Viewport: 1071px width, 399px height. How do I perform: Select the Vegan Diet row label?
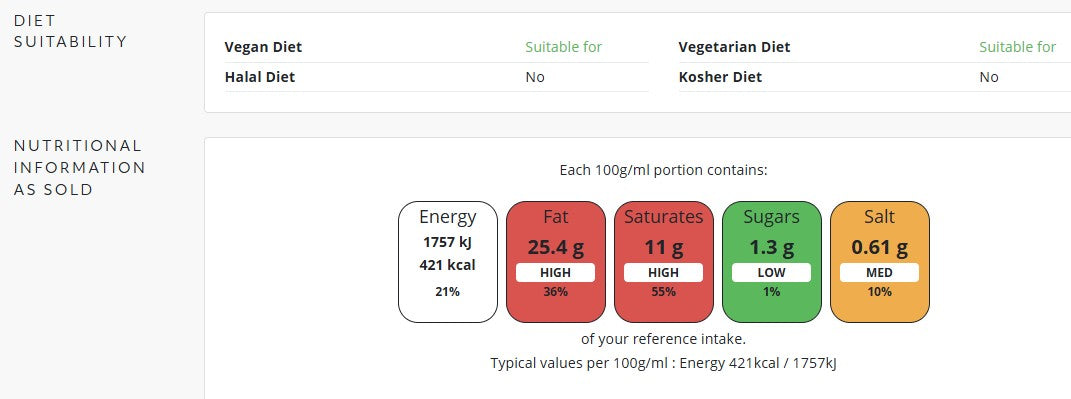(263, 47)
